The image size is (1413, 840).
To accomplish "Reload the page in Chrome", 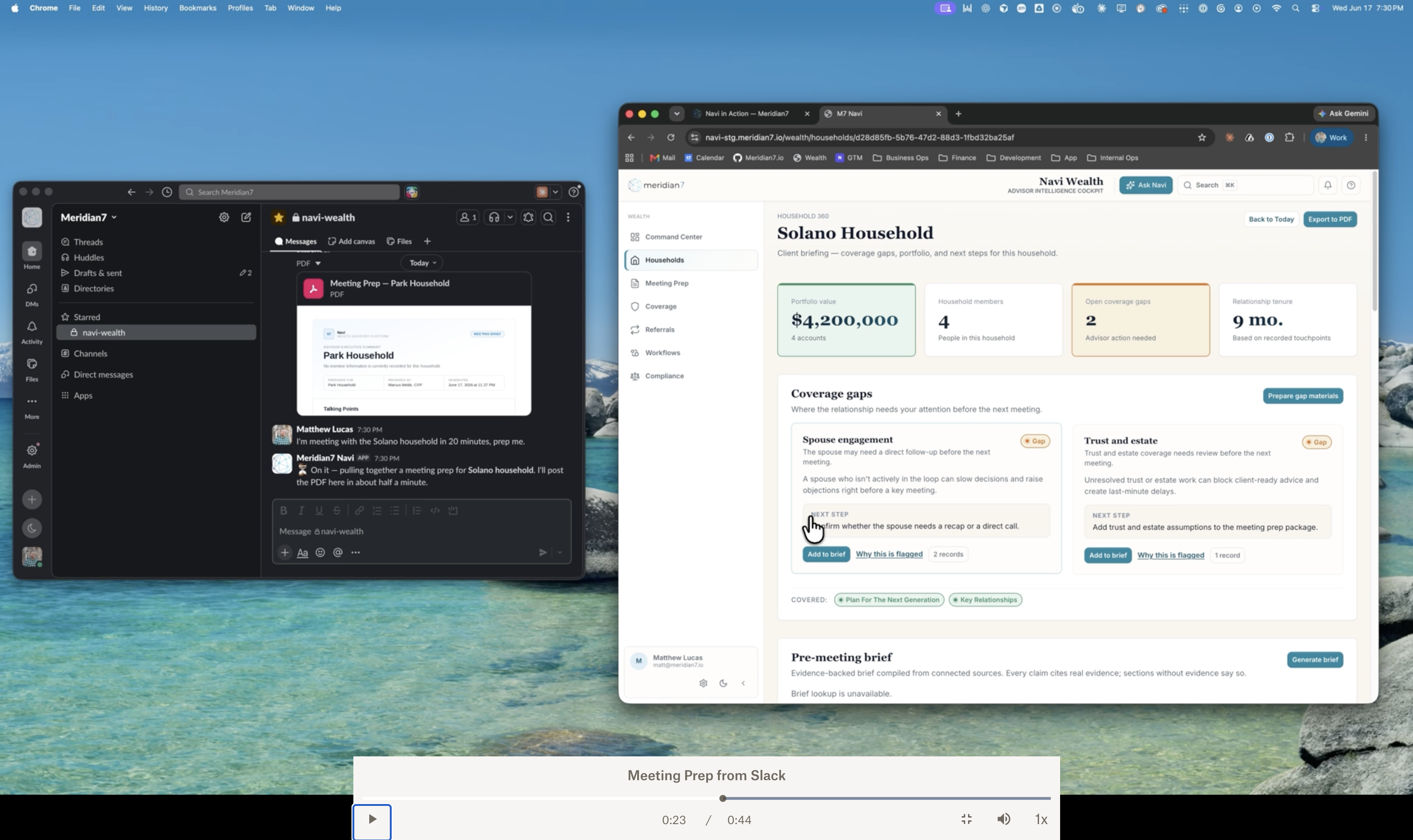I will coord(671,137).
